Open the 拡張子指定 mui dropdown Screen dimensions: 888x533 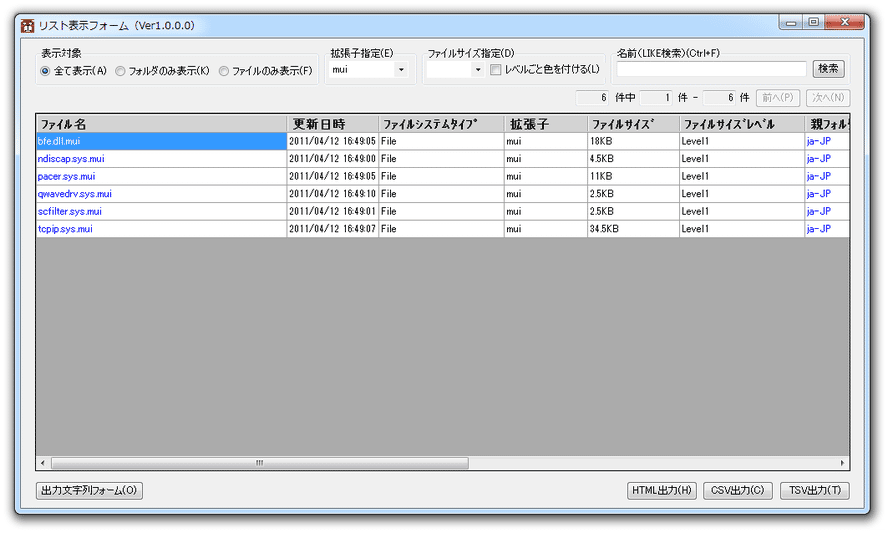click(401, 70)
